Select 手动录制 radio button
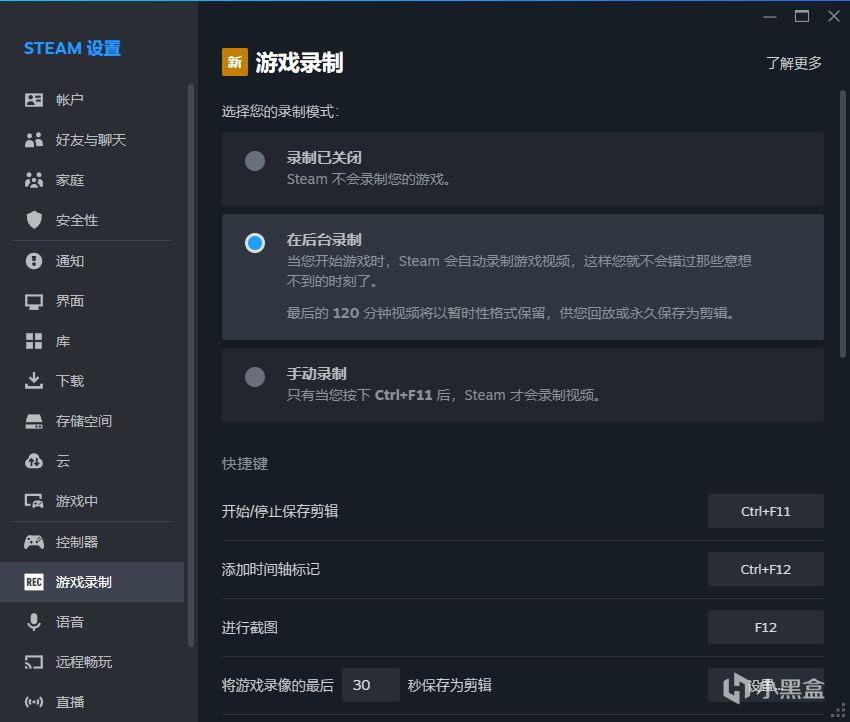The image size is (850, 722). tap(255, 377)
